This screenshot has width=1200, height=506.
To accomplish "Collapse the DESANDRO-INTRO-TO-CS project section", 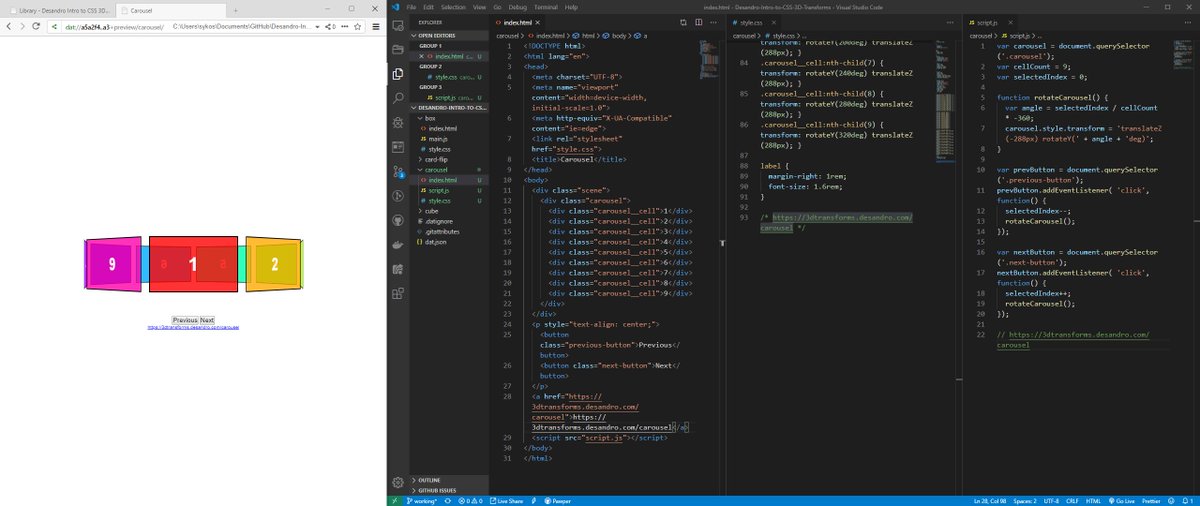I will (450, 107).
